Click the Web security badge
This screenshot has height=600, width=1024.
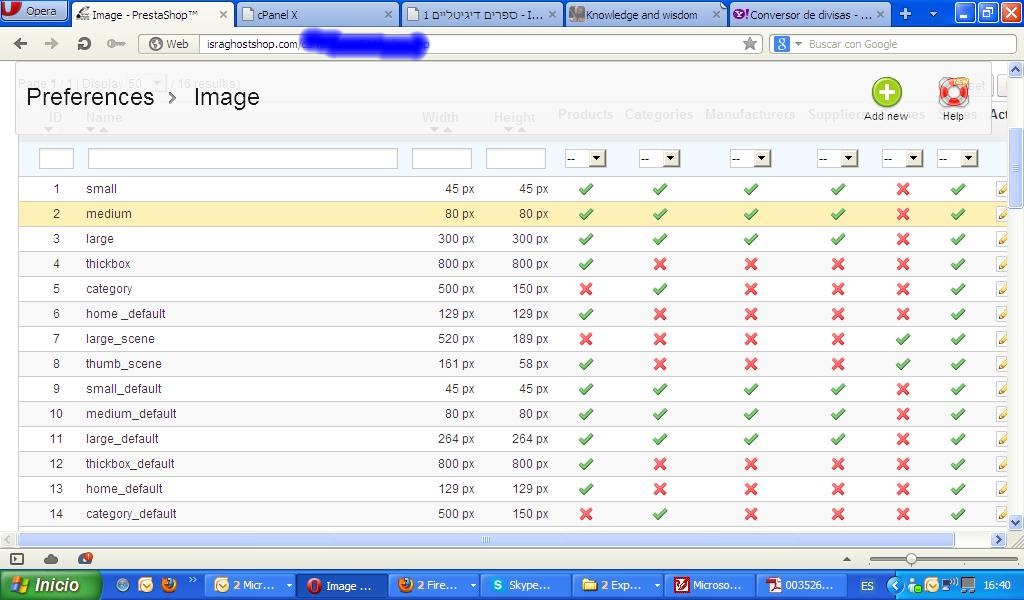(x=168, y=44)
